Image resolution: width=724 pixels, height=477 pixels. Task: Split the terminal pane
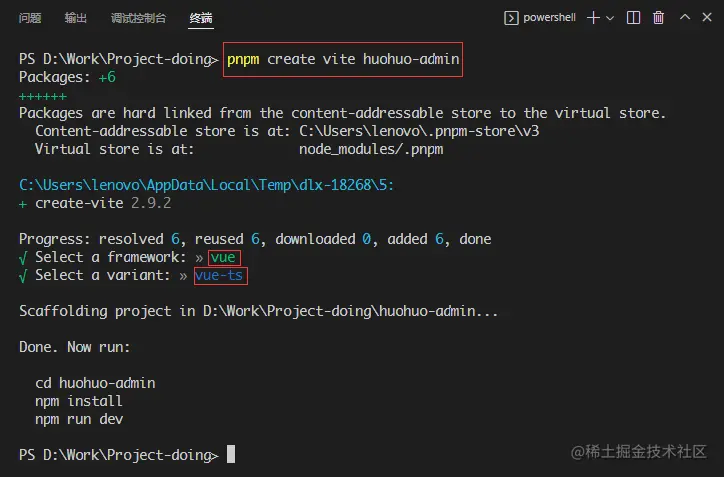click(x=633, y=18)
